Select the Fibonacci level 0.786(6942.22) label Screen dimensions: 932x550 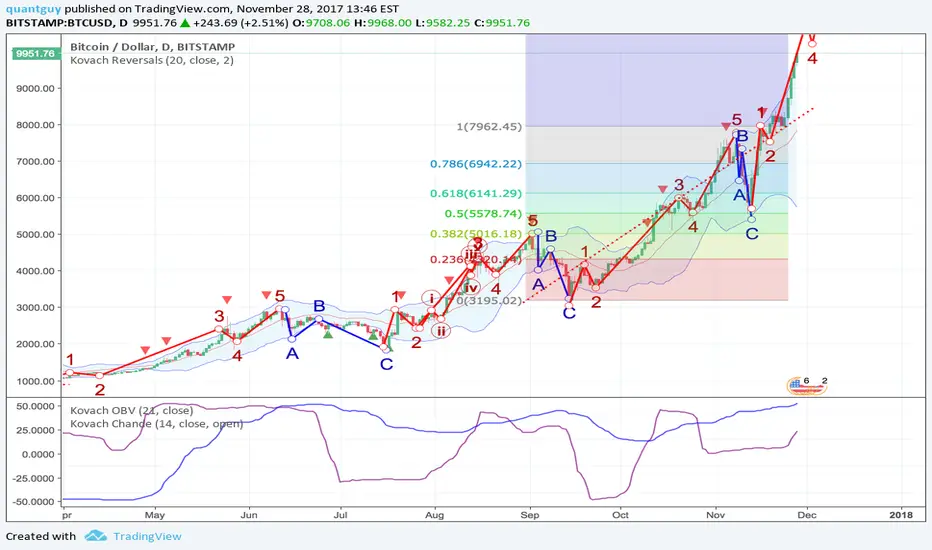click(x=476, y=164)
